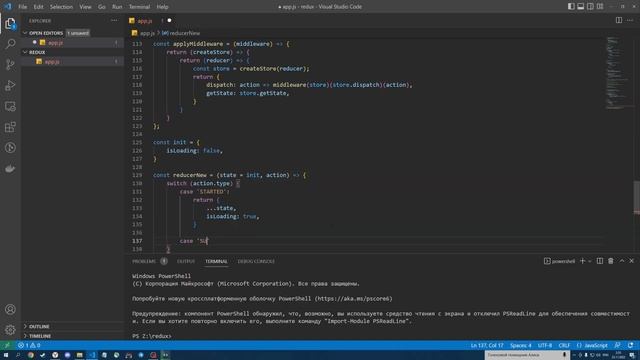Screen dimensions: 640x360
Task: Close the terminal panel
Action: (x=631, y=261)
